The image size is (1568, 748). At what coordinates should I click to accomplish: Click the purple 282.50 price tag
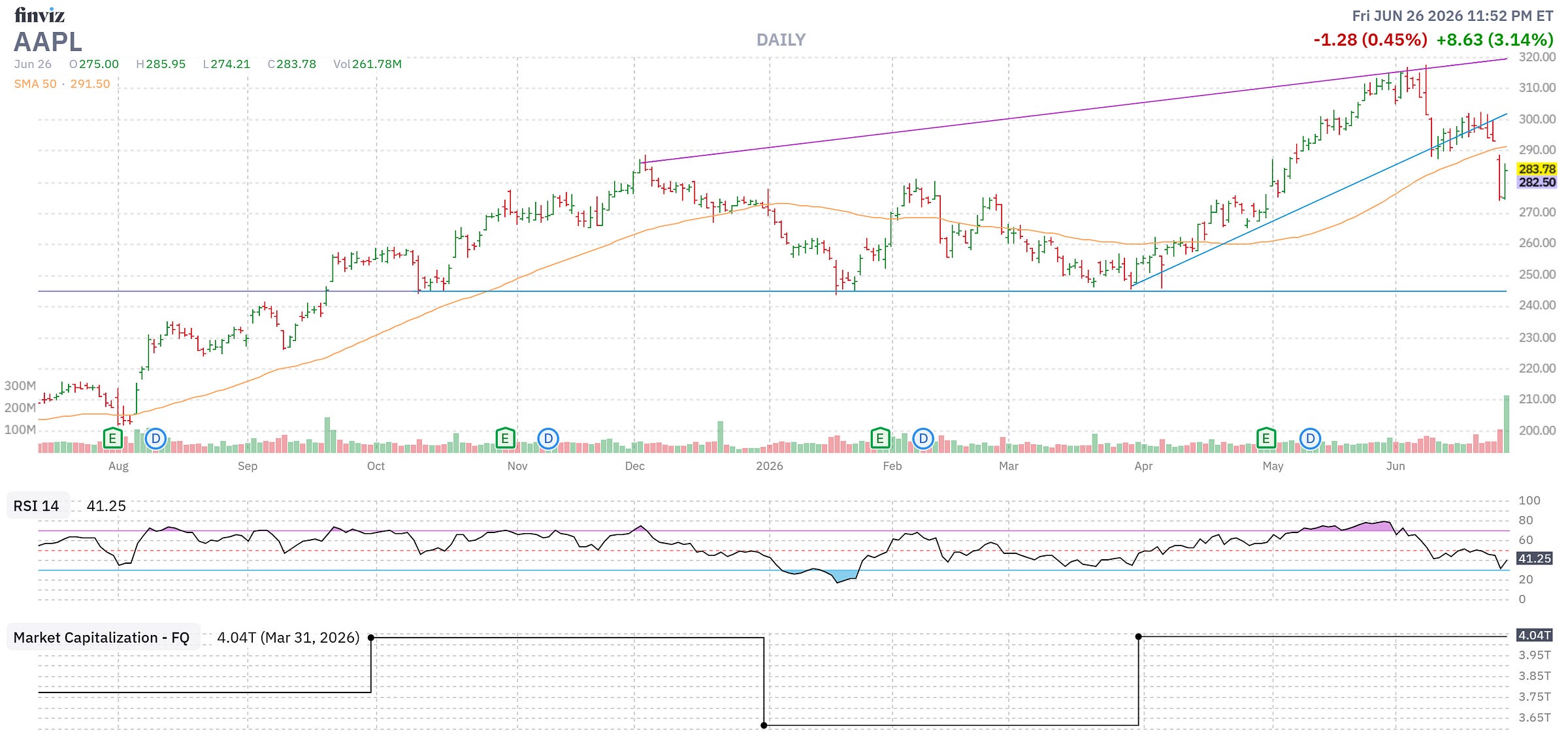(1537, 182)
